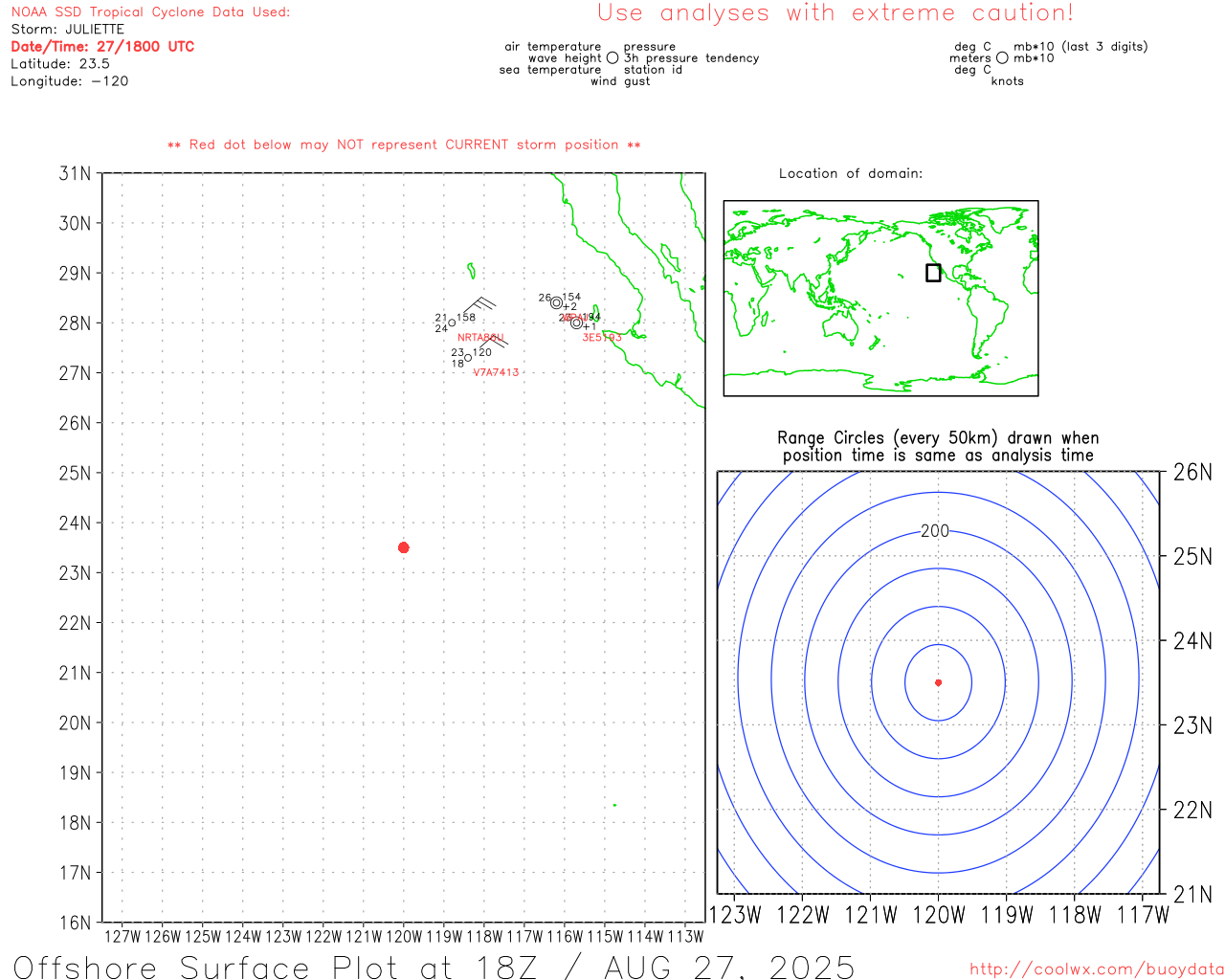Click 'Longitude: -120' text
Screen dimensions: 1225x980
coord(69,80)
